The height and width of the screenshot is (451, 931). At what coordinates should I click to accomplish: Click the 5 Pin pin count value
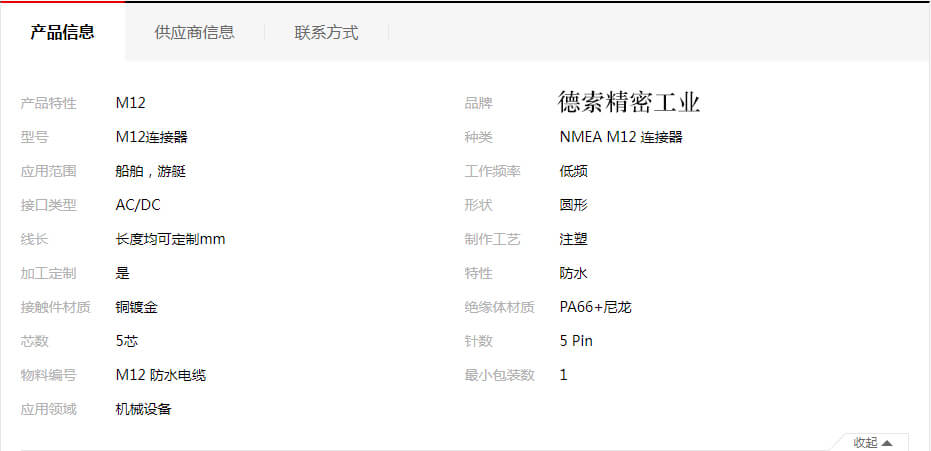coord(576,341)
